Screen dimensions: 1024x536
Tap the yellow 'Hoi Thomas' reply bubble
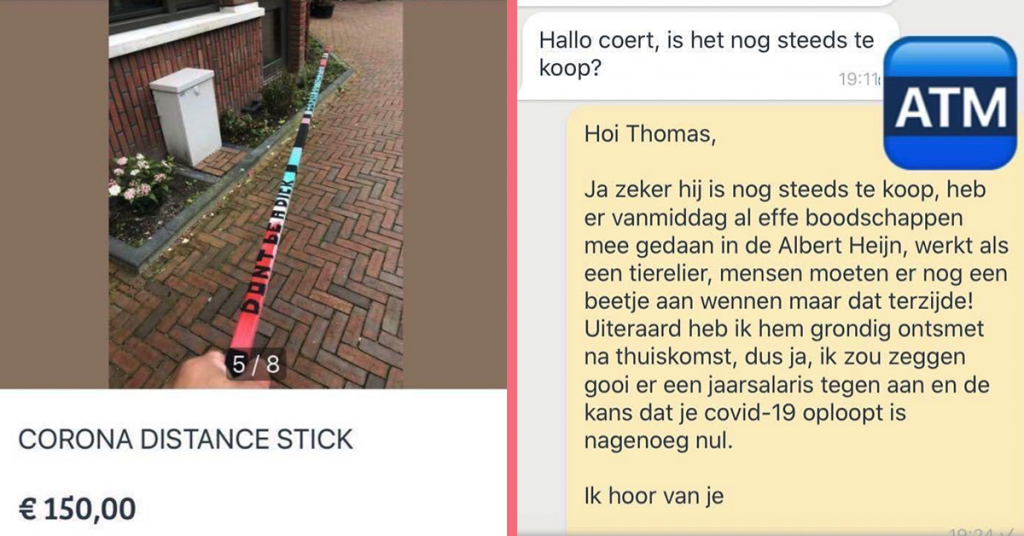tap(795, 320)
